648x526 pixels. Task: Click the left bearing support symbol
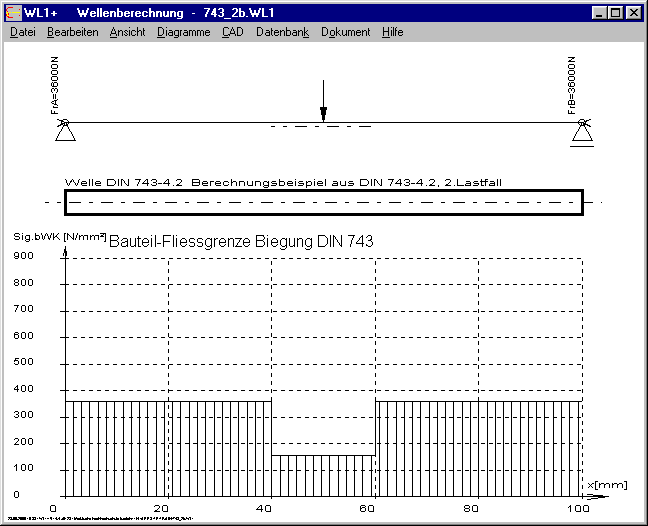pyautogui.click(x=63, y=130)
